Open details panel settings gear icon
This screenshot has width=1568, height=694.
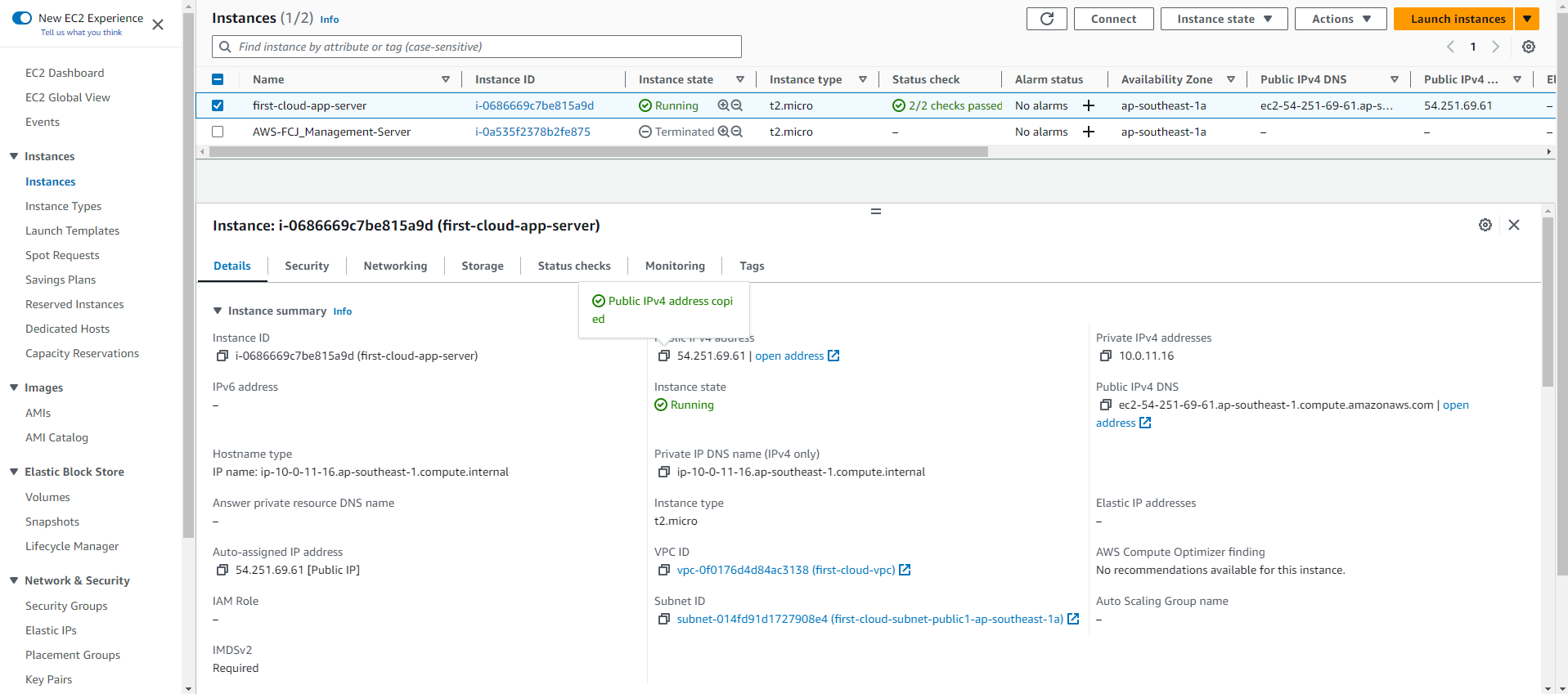tap(1485, 225)
